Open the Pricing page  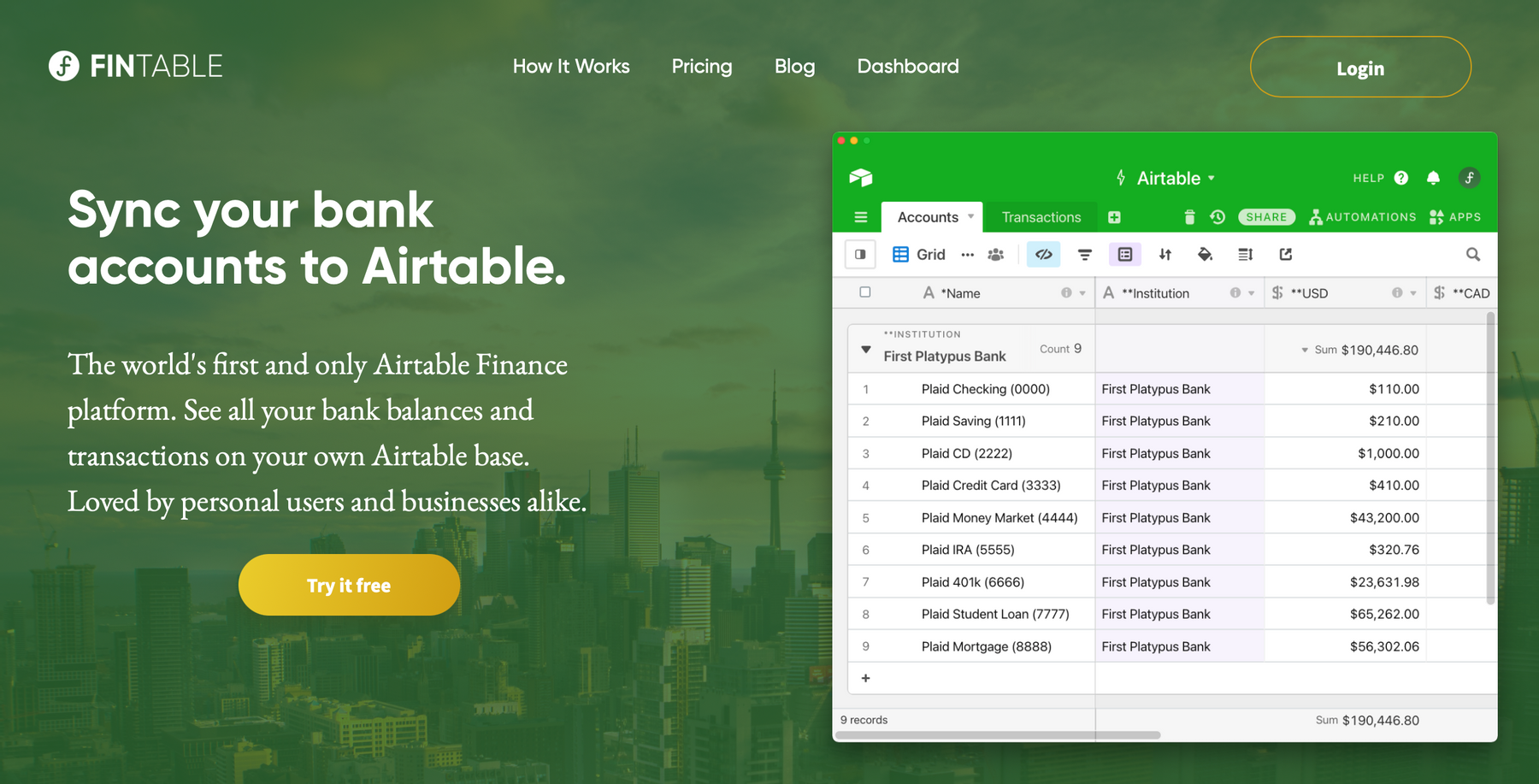[702, 66]
